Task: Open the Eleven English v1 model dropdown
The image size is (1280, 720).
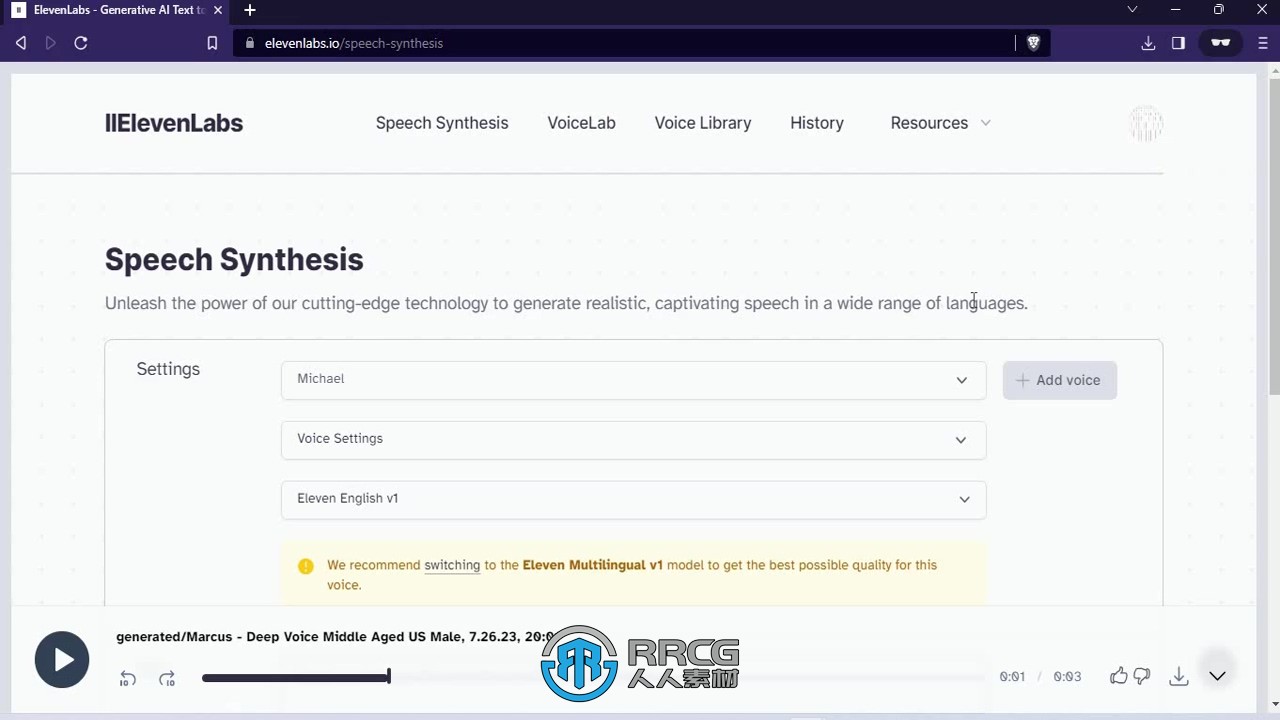Action: click(x=633, y=499)
